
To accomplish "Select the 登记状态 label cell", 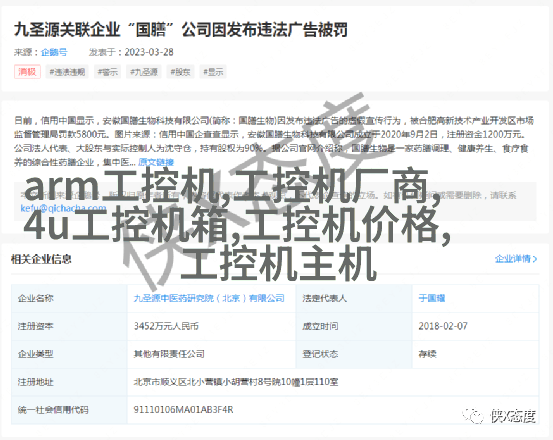I will [354, 354].
